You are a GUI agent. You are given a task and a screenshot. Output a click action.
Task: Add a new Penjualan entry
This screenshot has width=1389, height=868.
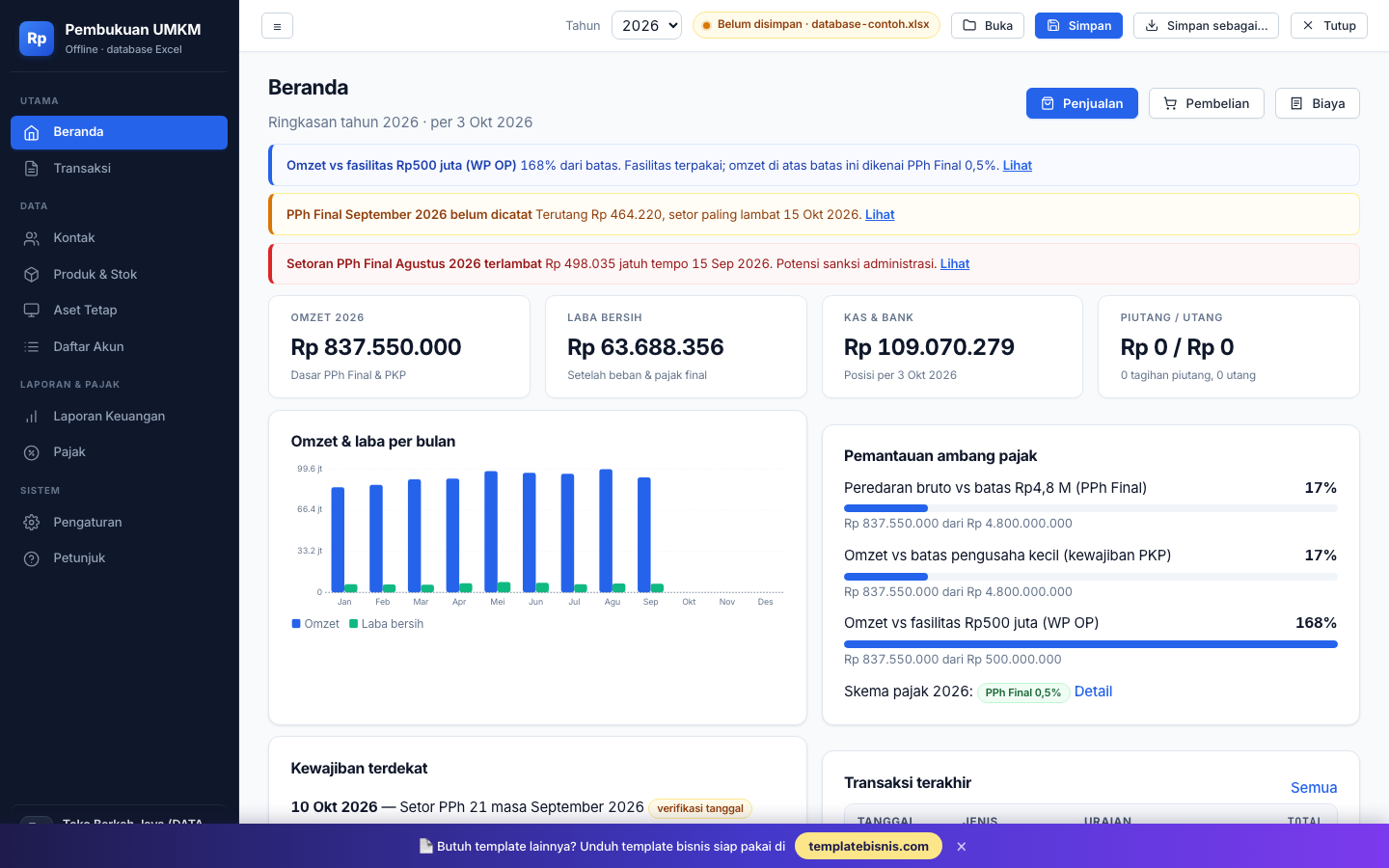(1082, 103)
